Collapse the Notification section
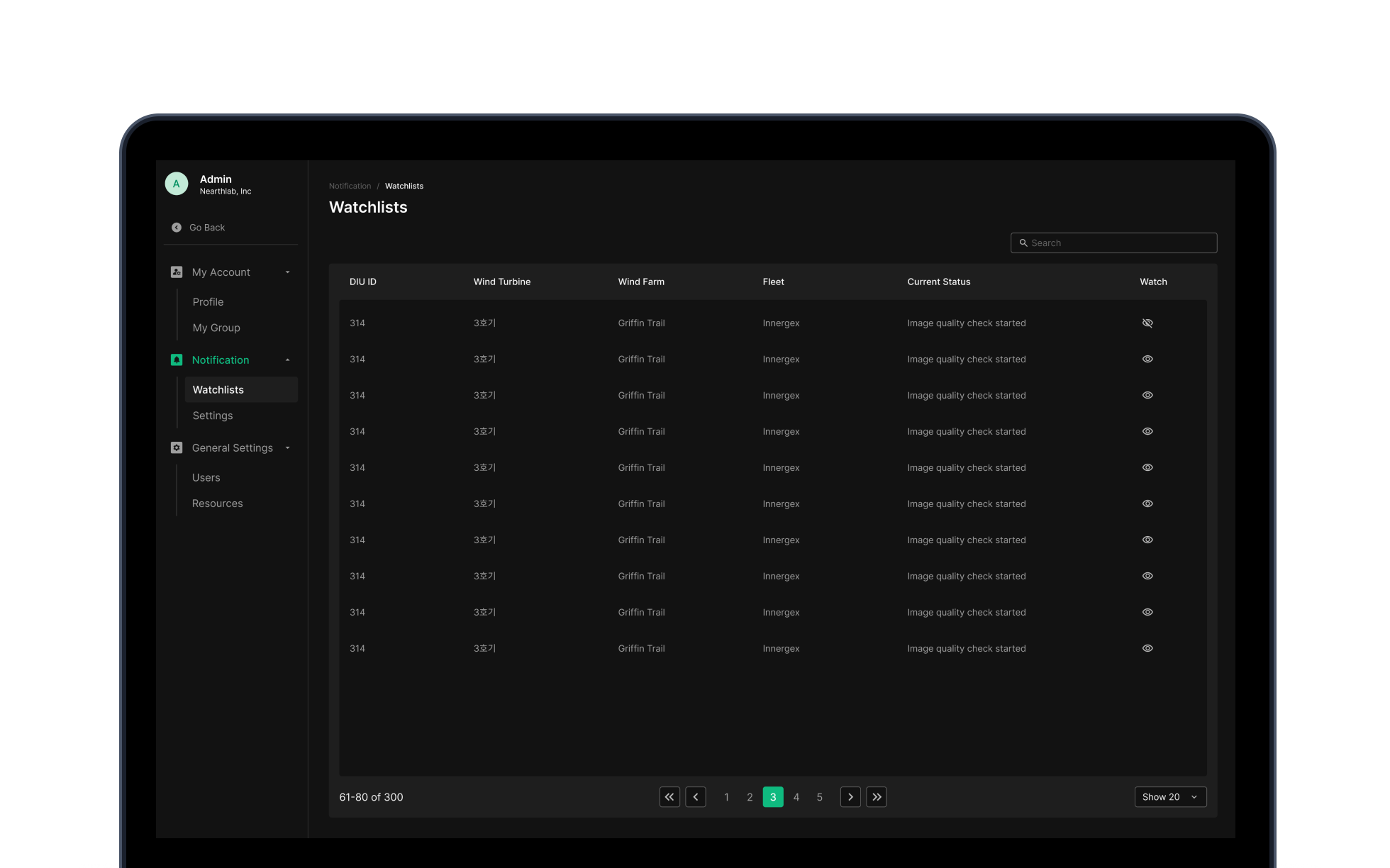This screenshot has height=868, width=1390. click(x=287, y=360)
